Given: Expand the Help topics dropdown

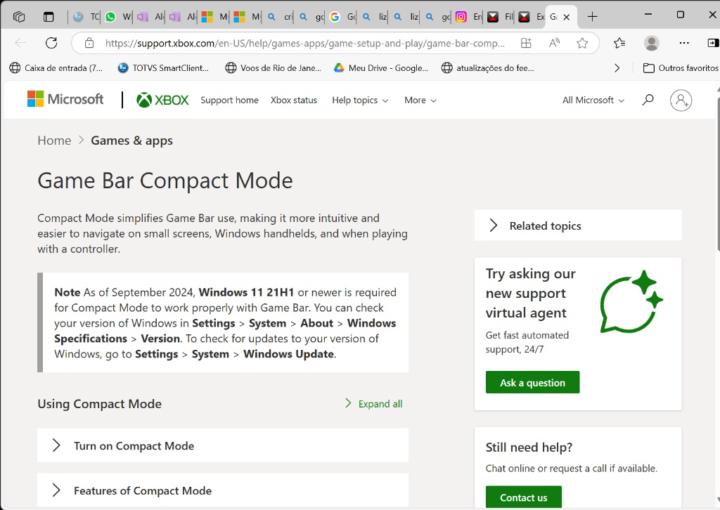Looking at the screenshot, I should 360,100.
